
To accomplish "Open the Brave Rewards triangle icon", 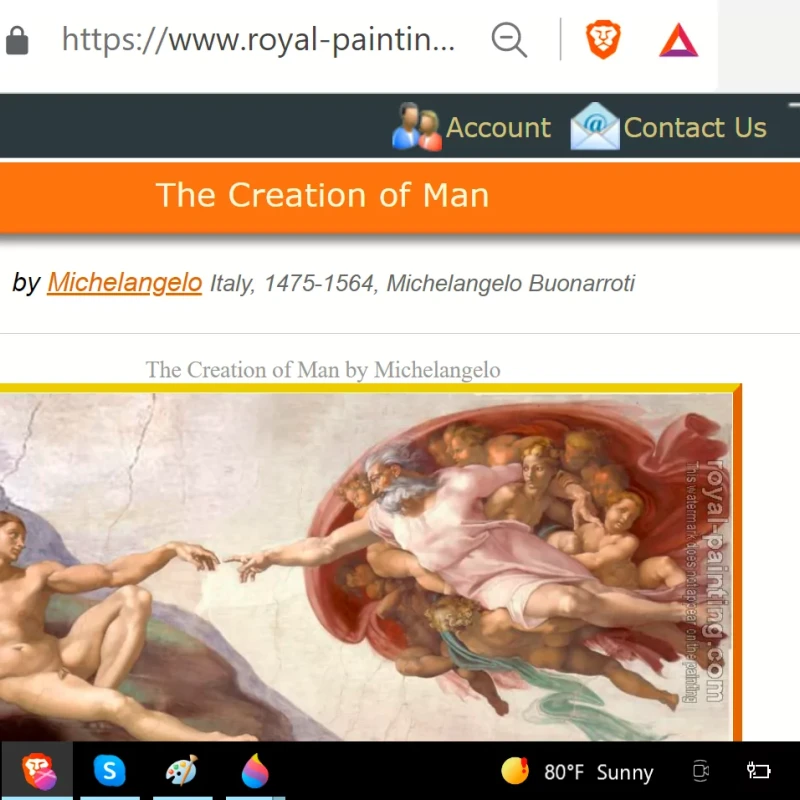I will pyautogui.click(x=679, y=40).
